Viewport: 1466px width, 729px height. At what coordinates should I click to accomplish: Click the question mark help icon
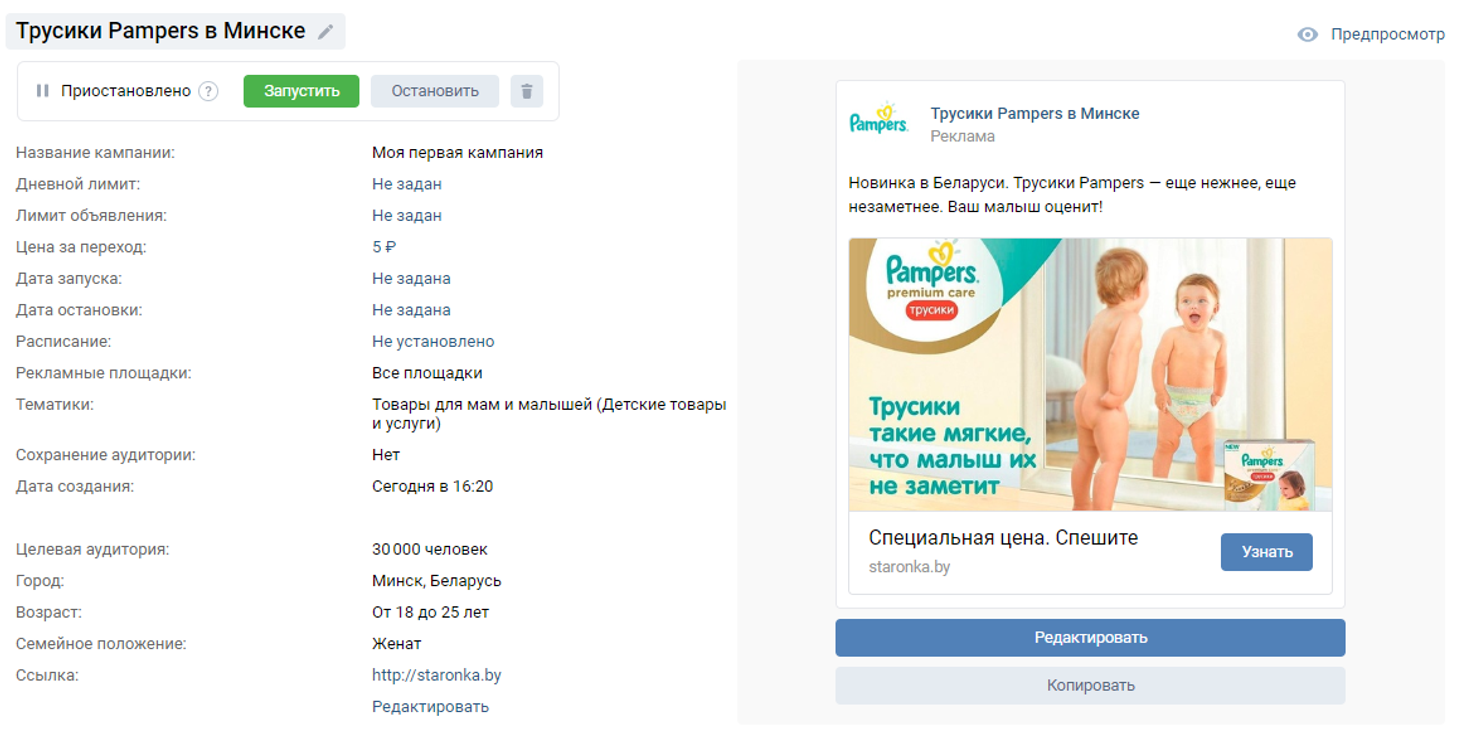pos(208,91)
